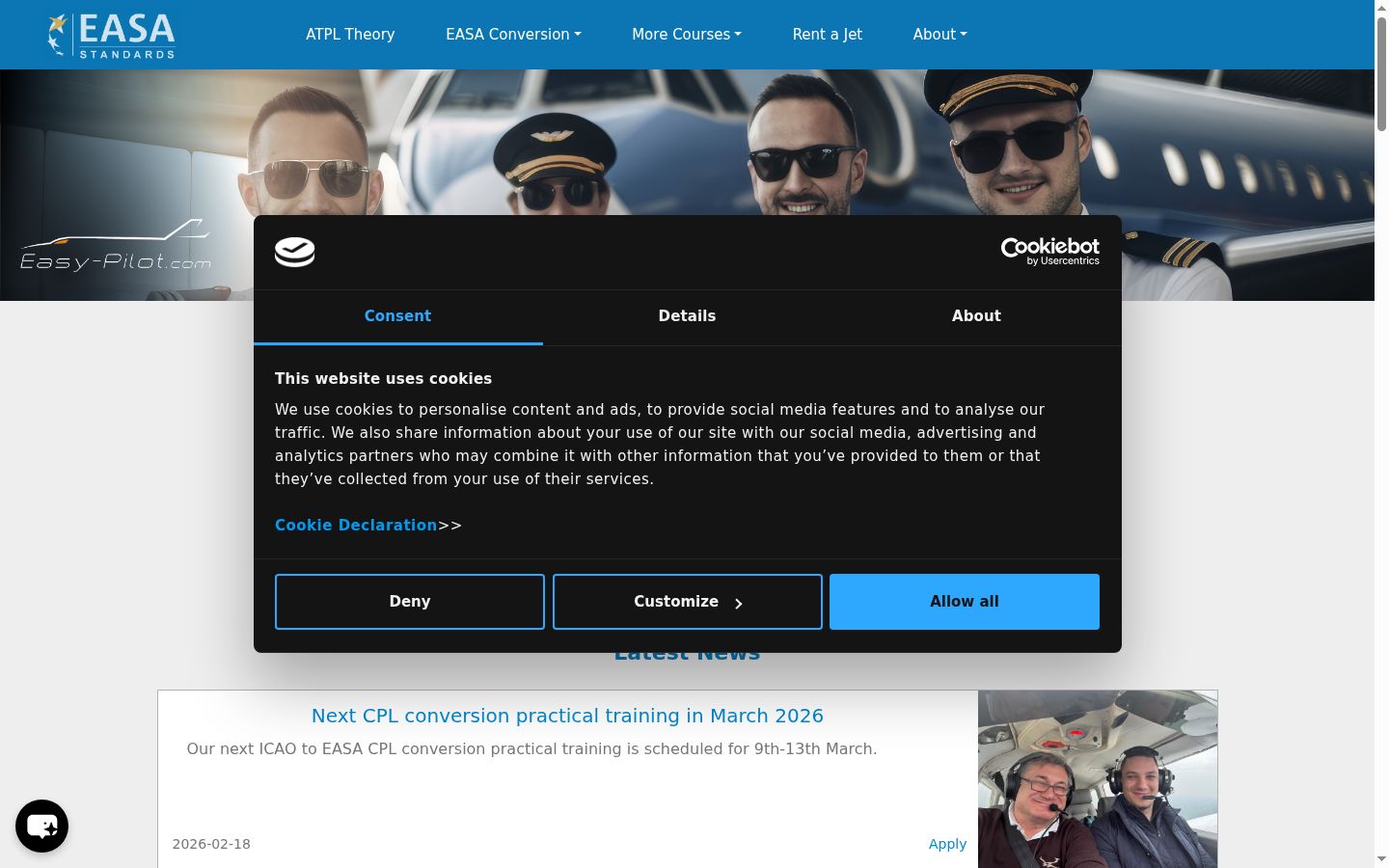This screenshot has height=868, width=1389.
Task: Switch to the Consent tab
Action: coord(398,316)
